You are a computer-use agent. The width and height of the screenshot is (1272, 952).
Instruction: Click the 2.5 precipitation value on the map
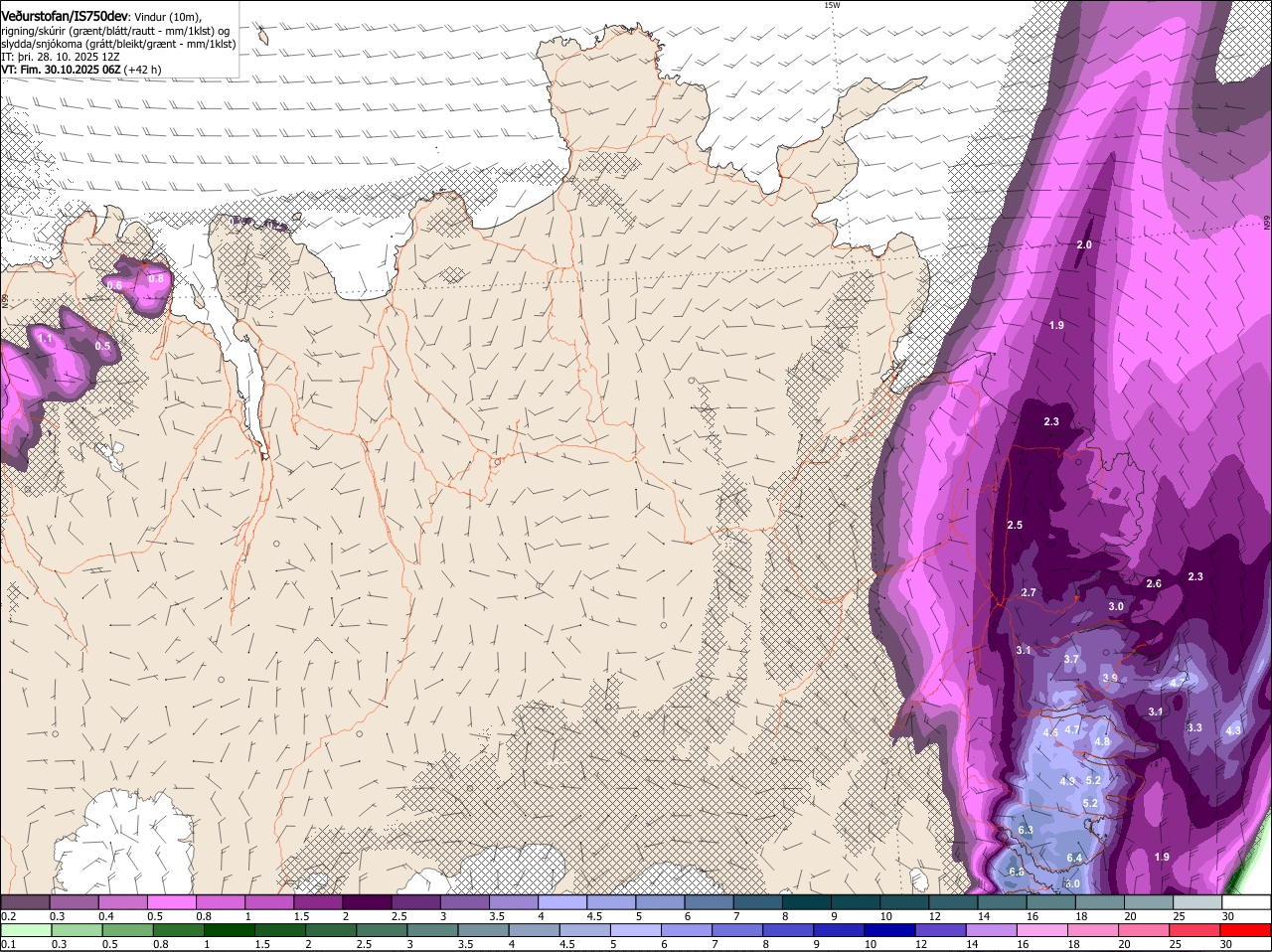pyautogui.click(x=1015, y=525)
